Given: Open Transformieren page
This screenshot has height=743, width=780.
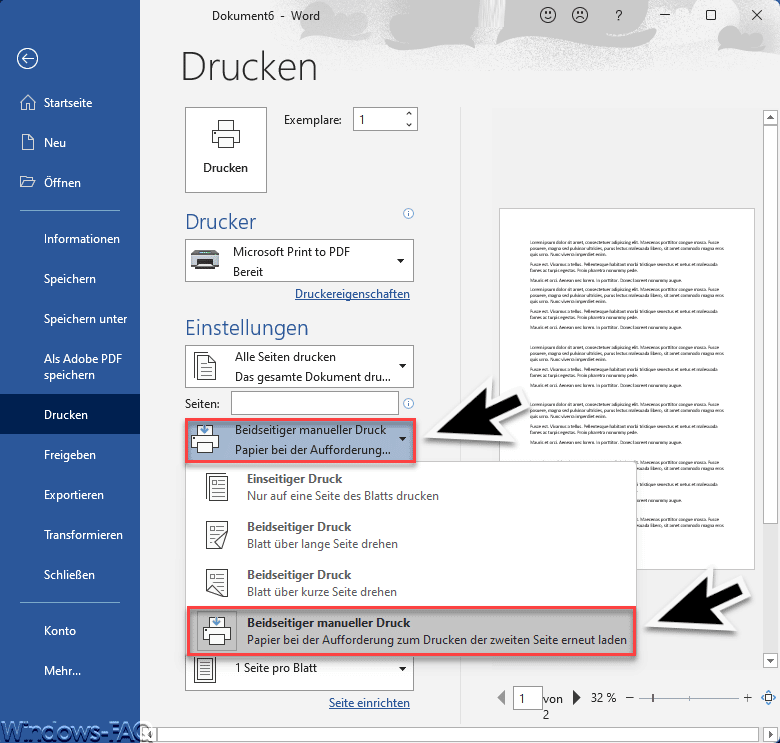Looking at the screenshot, I should 83,535.
